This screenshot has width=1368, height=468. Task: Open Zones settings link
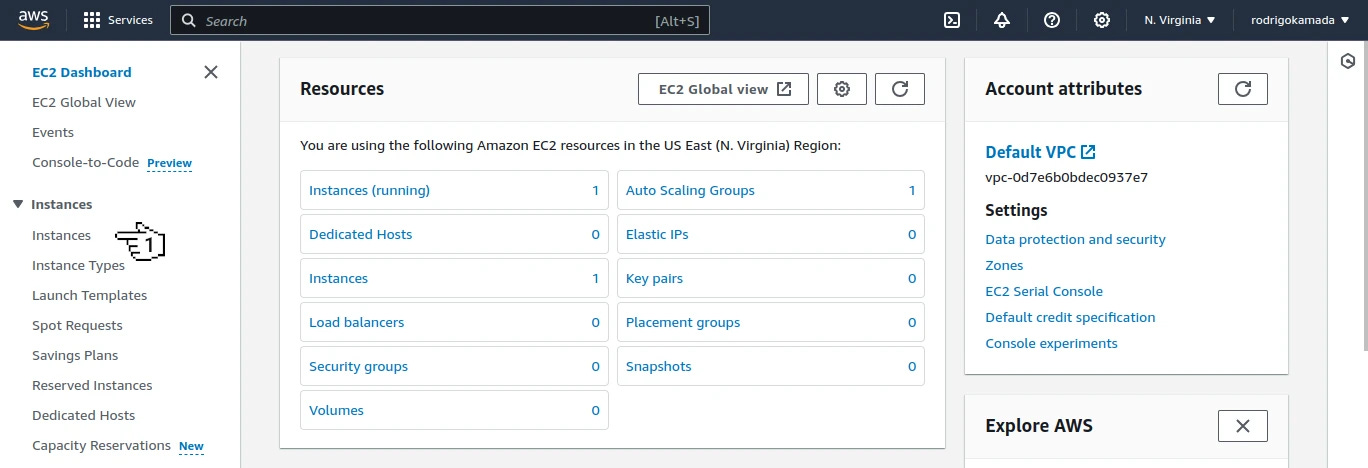[1004, 265]
